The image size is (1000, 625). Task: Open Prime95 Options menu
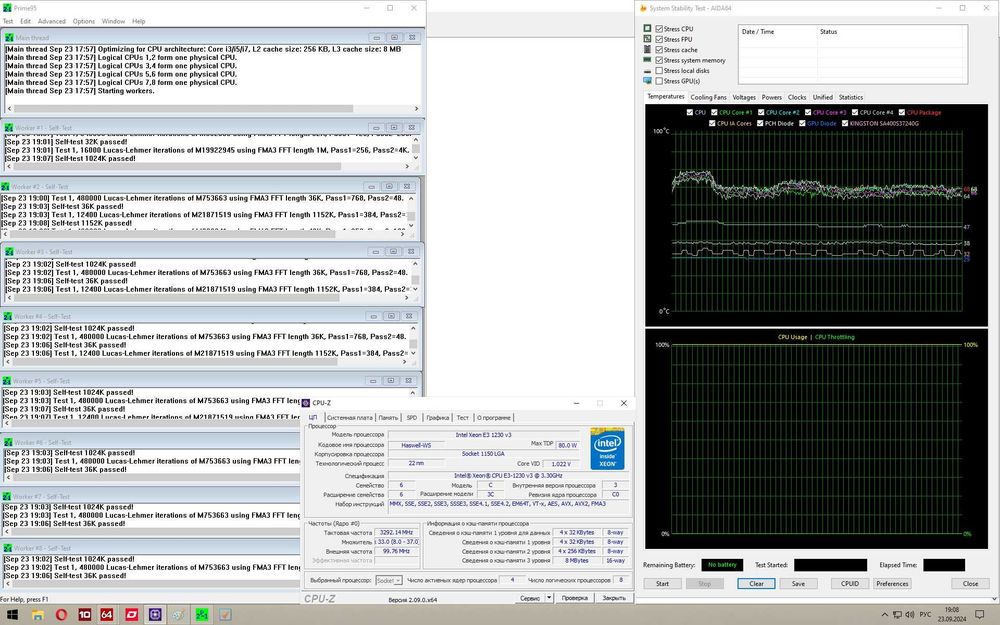(84, 21)
